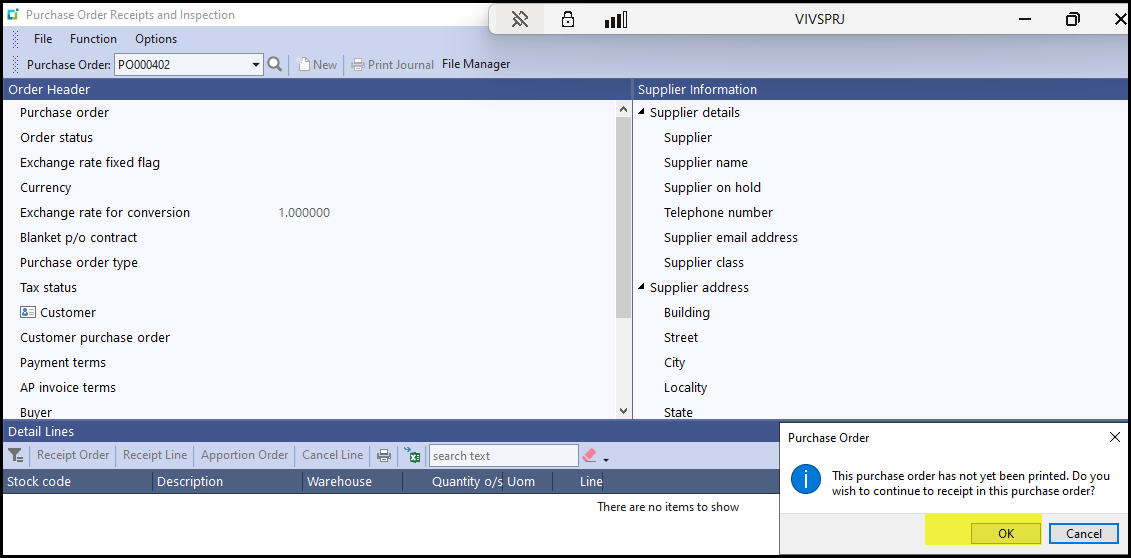Click the lock icon in the session bar

(568, 19)
